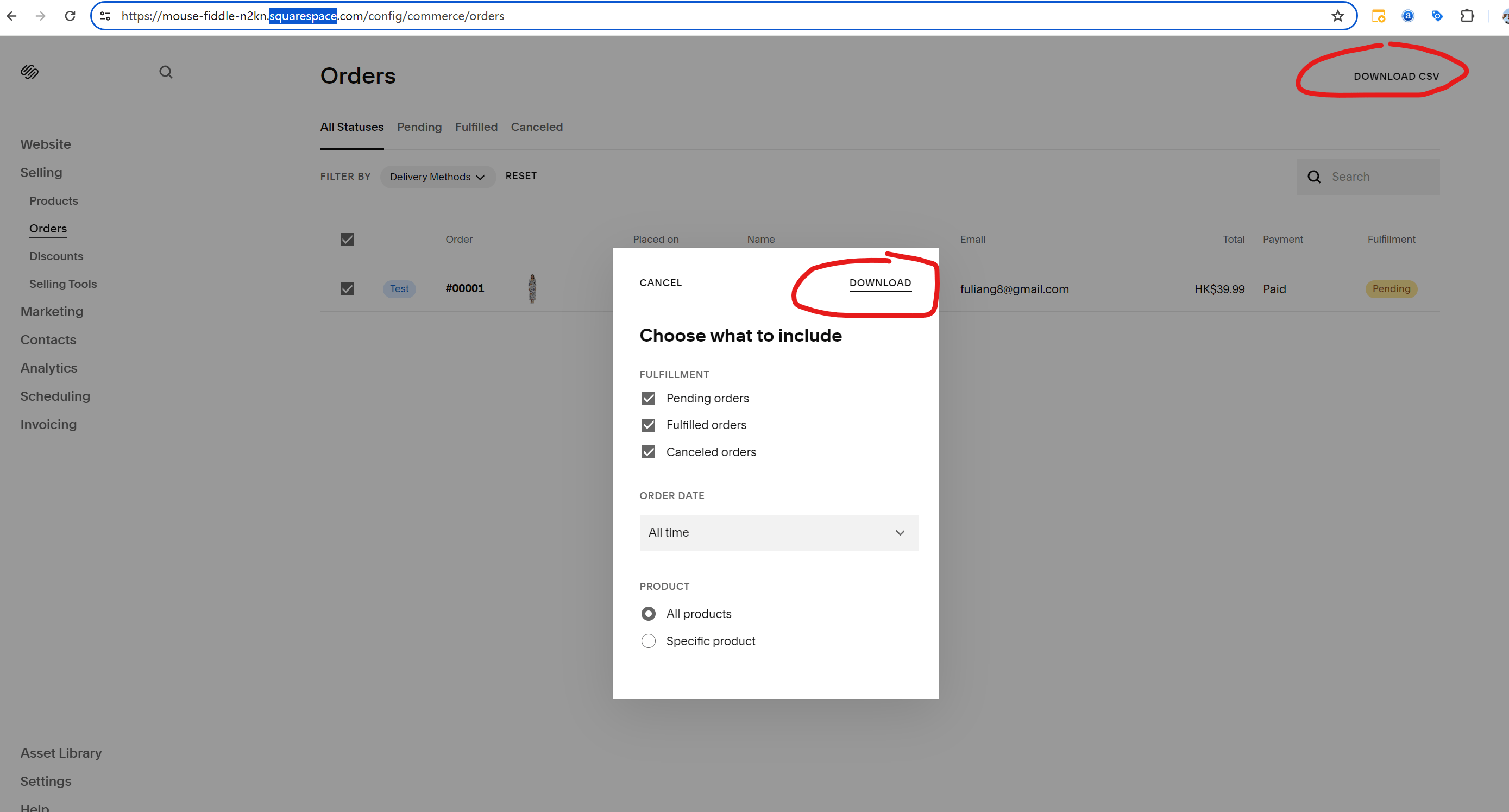The width and height of the screenshot is (1509, 812).
Task: Open the All time order date dropdown
Action: click(778, 532)
